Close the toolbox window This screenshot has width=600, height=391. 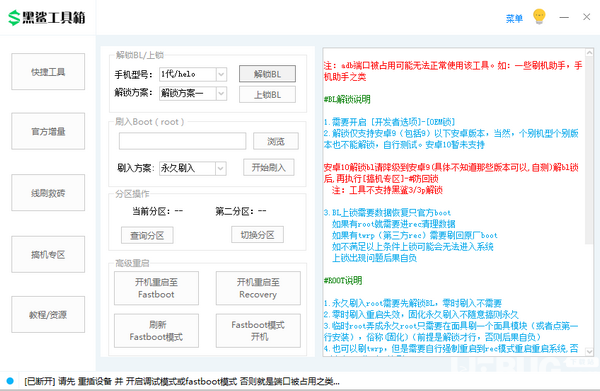[x=586, y=17]
